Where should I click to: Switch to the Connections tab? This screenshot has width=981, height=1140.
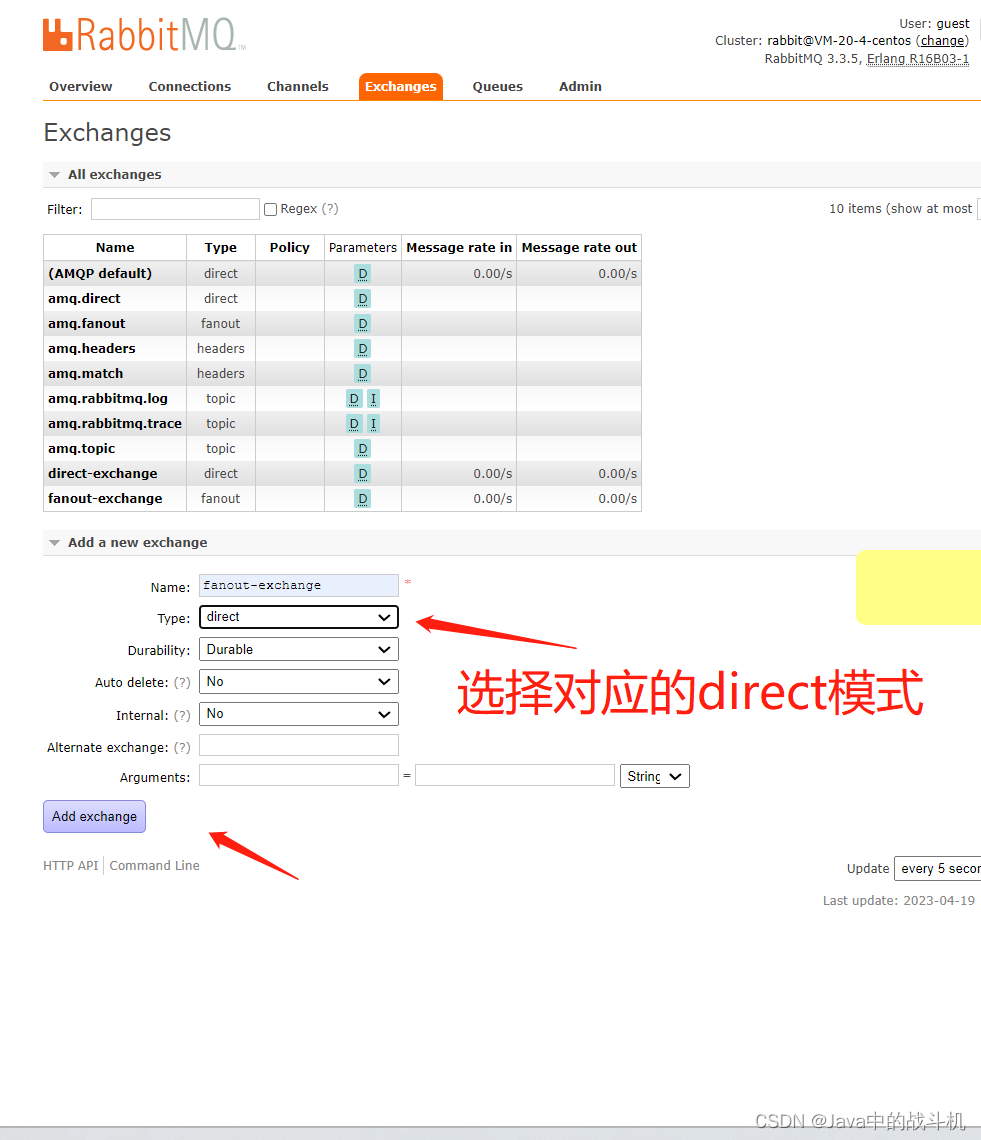[x=190, y=87]
